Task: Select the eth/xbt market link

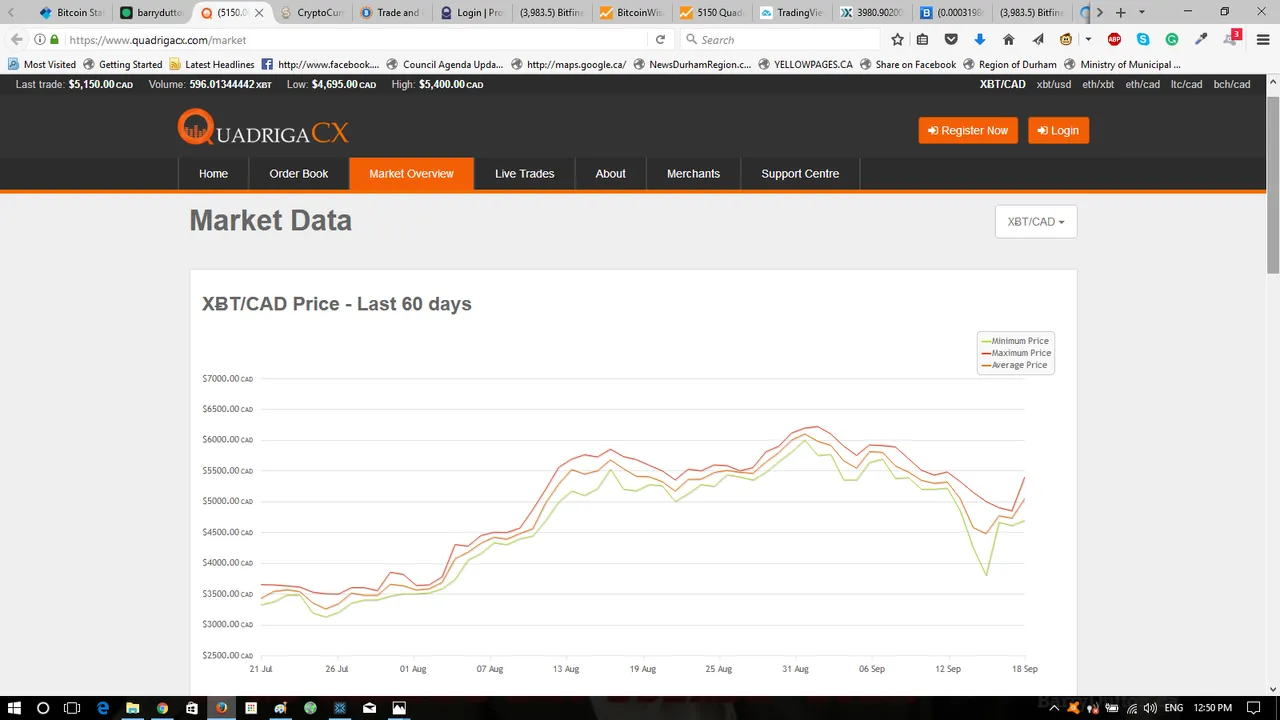Action: click(1098, 84)
